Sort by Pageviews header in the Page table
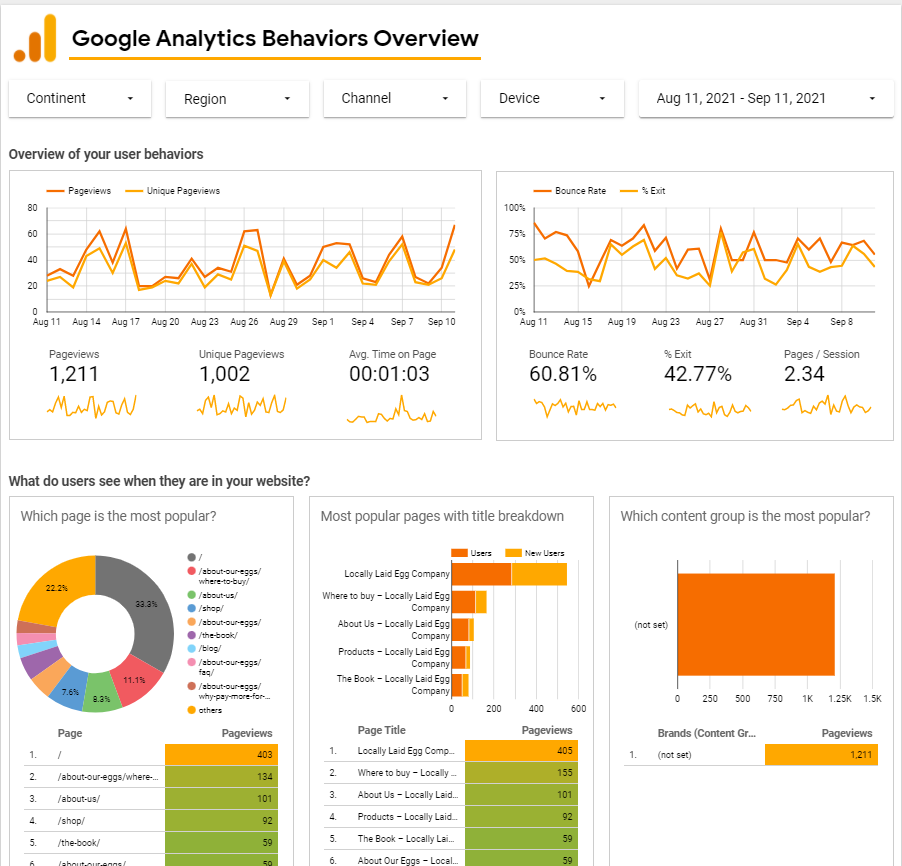The height and width of the screenshot is (866, 902). click(247, 733)
